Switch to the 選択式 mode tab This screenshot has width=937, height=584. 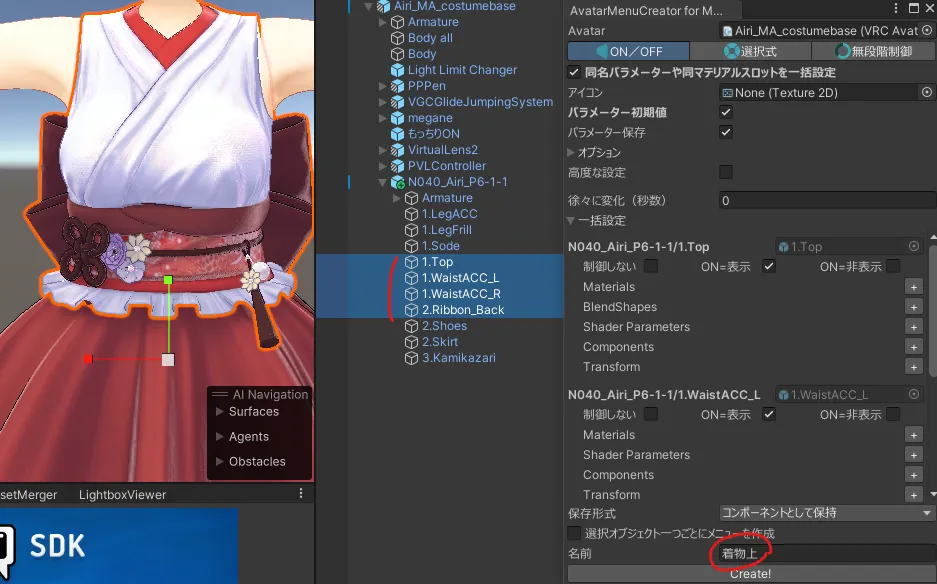click(x=750, y=51)
